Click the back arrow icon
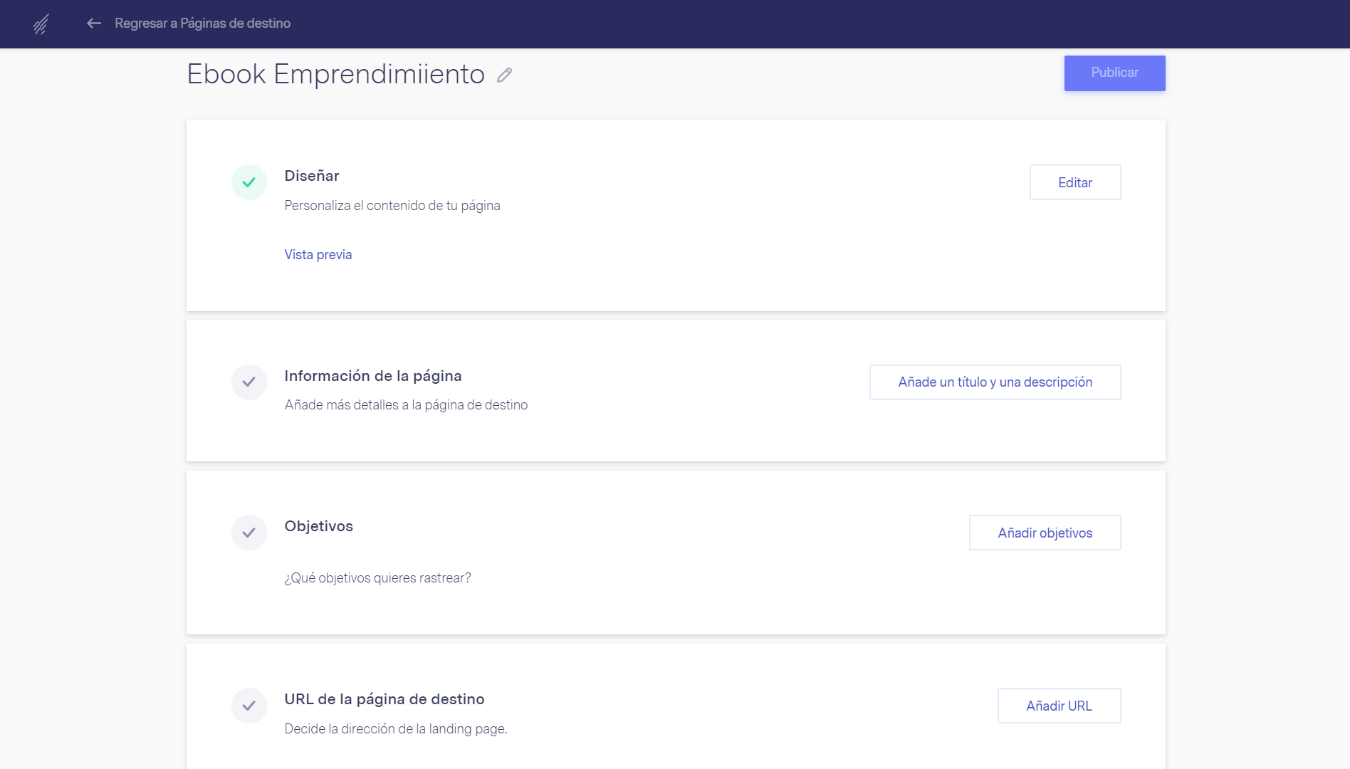Image resolution: width=1350 pixels, height=769 pixels. tap(94, 23)
